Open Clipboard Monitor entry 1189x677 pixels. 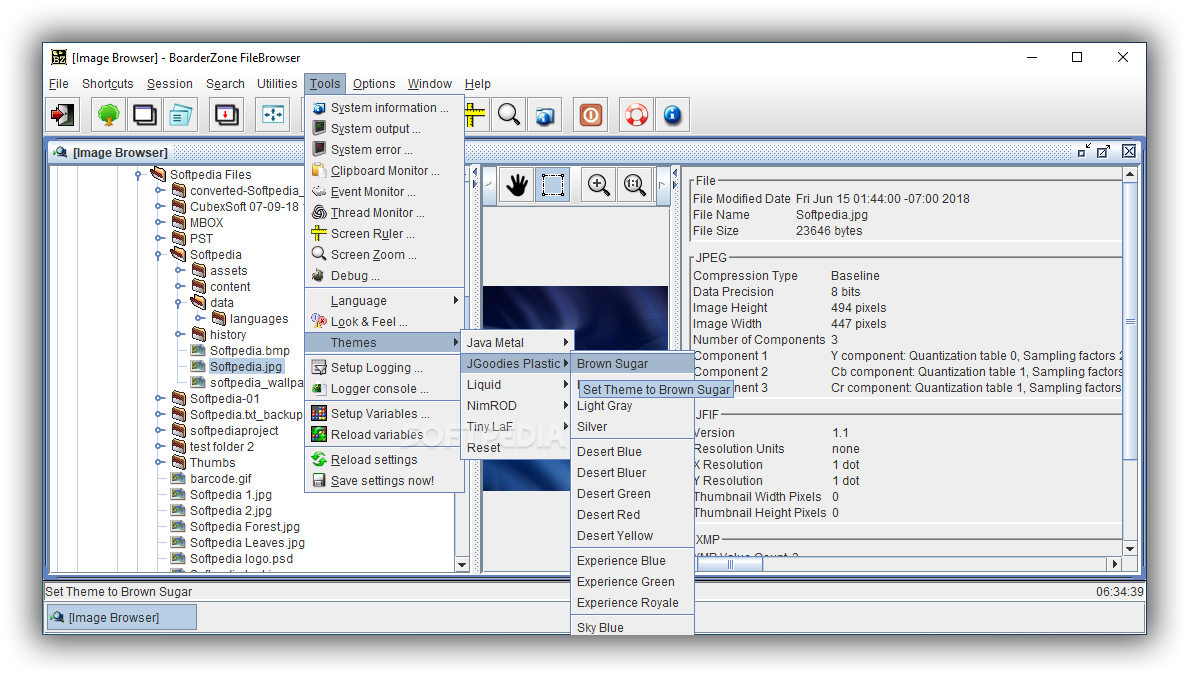click(x=384, y=171)
